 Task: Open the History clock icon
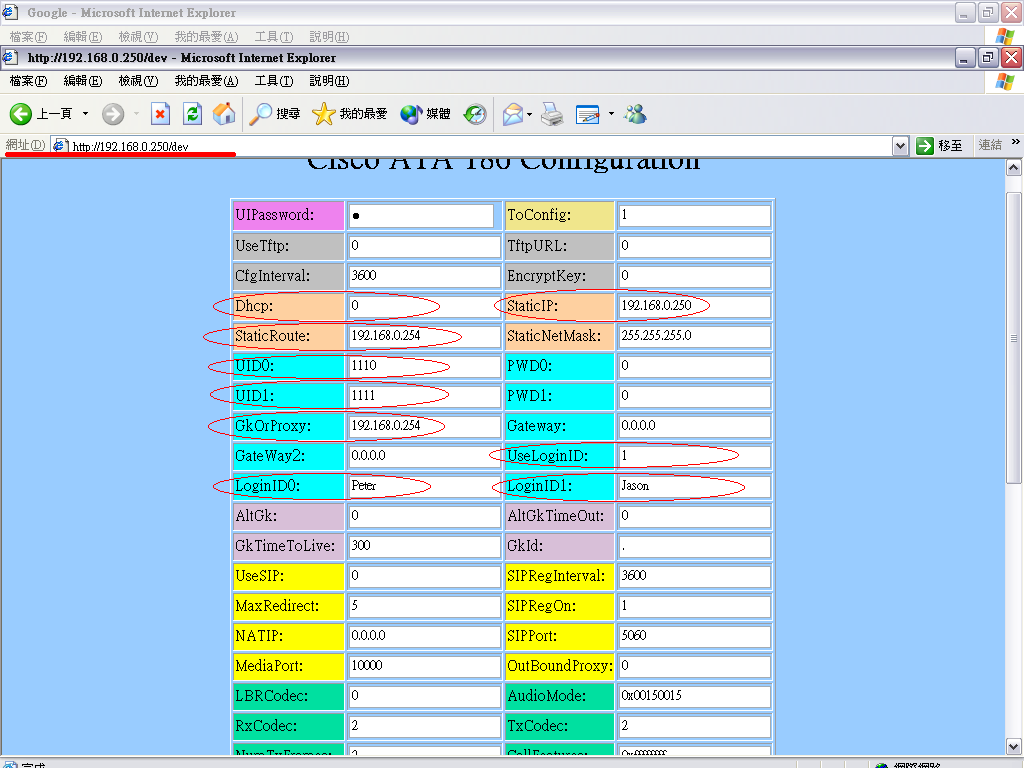(475, 114)
